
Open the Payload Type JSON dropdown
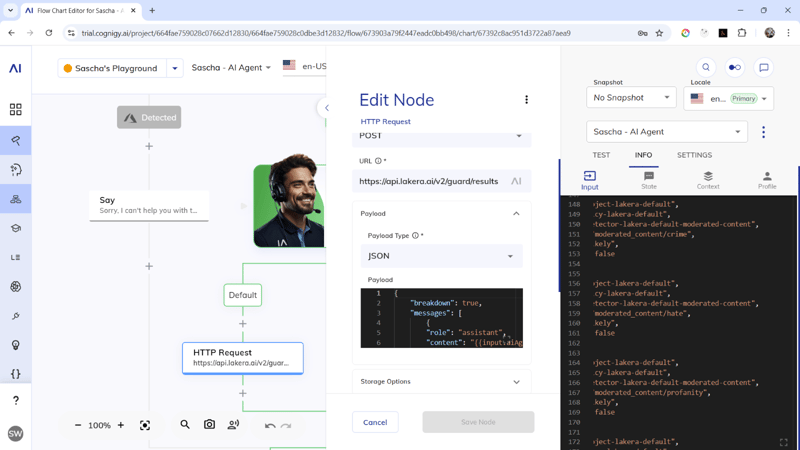[x=441, y=256]
